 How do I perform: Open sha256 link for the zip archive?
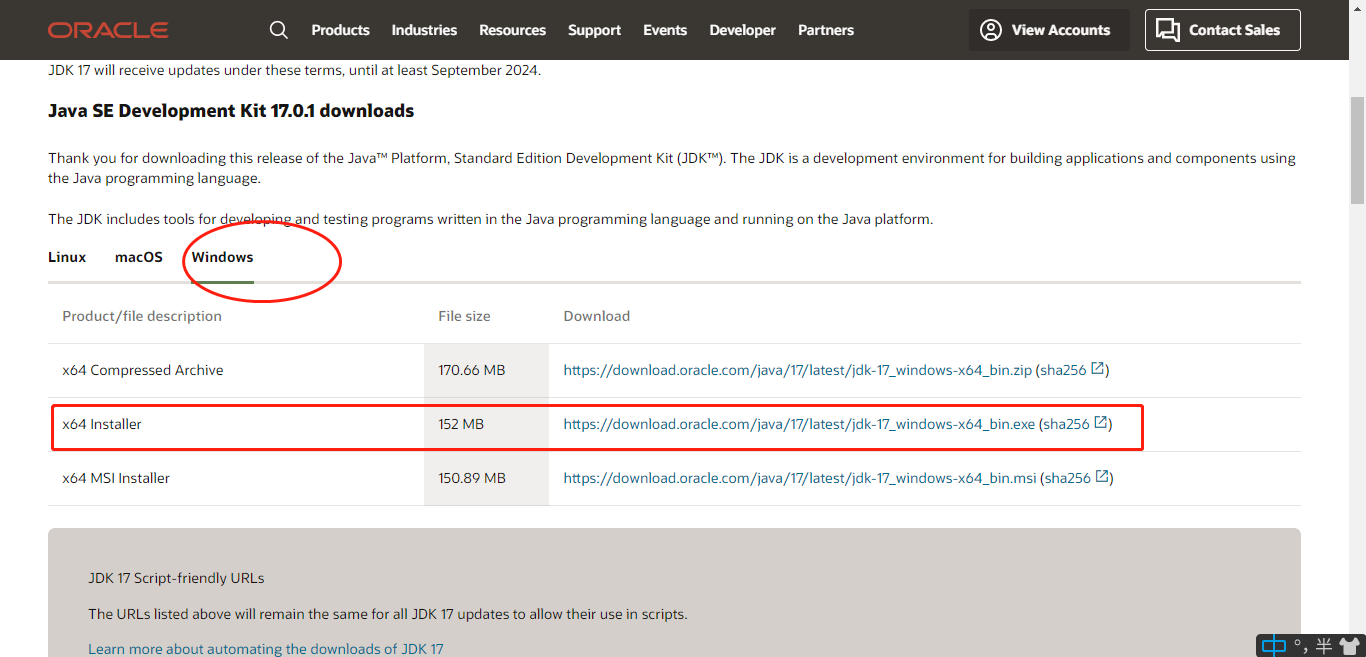click(x=1063, y=370)
